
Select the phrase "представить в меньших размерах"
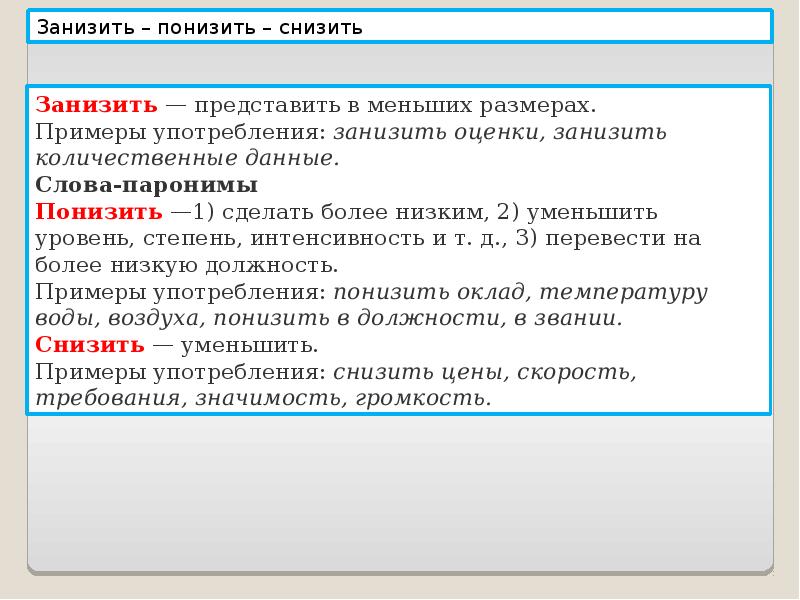pos(394,105)
